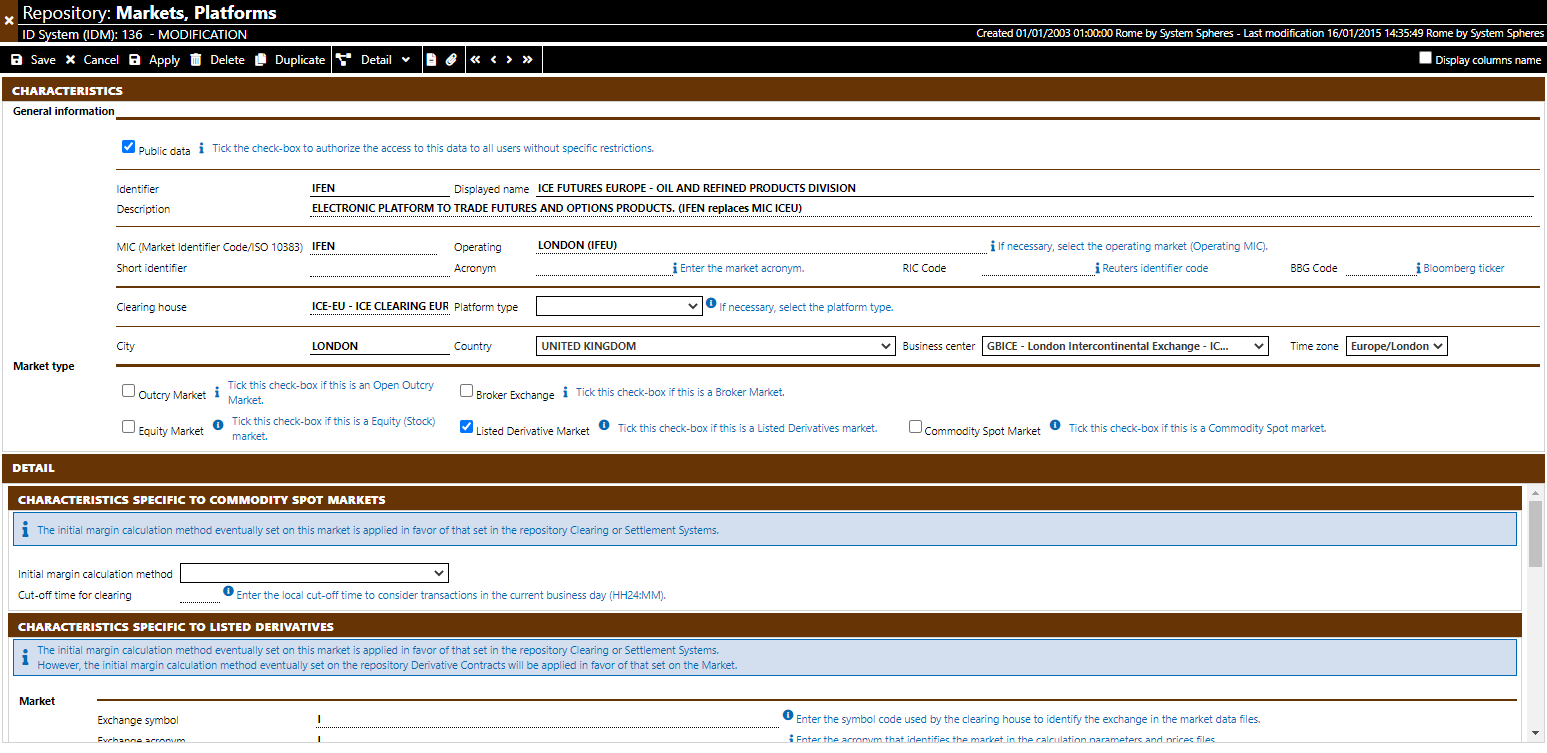Click scrollbar down arrow in detail panel
Image resolution: width=1547 pixels, height=753 pixels.
pyautogui.click(x=1536, y=733)
